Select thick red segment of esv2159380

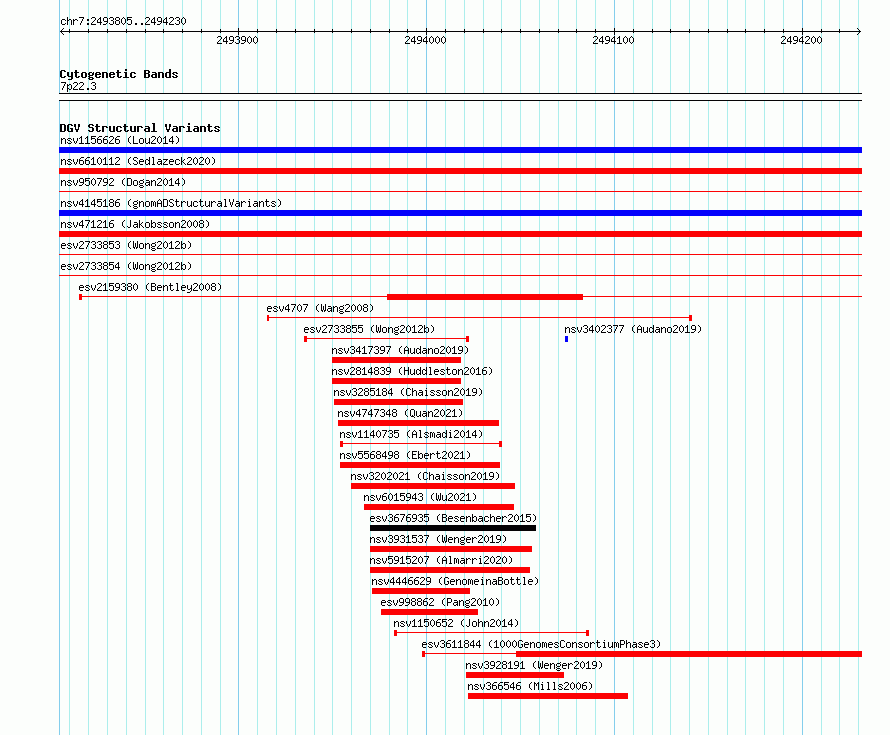485,297
